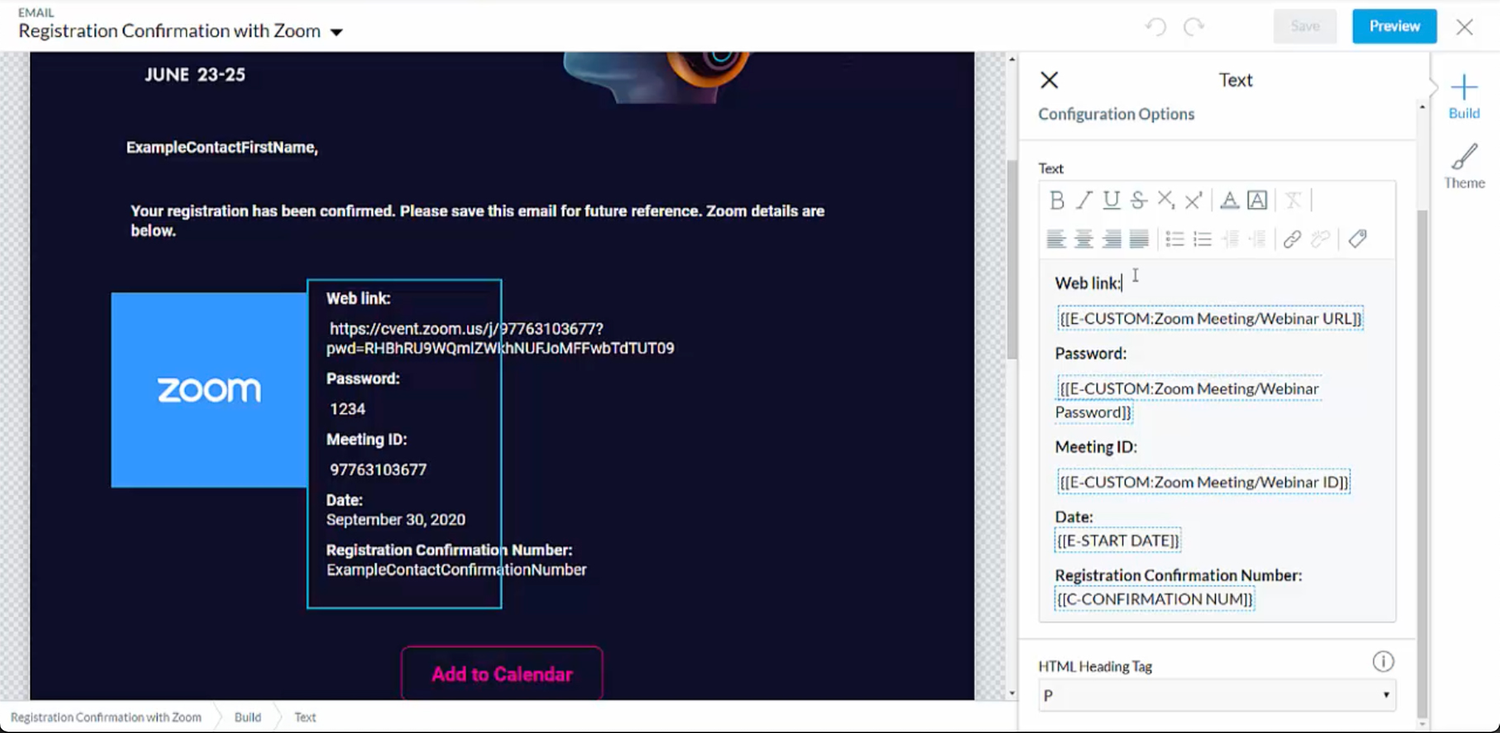Click the Add to Calendar button

[x=502, y=674]
